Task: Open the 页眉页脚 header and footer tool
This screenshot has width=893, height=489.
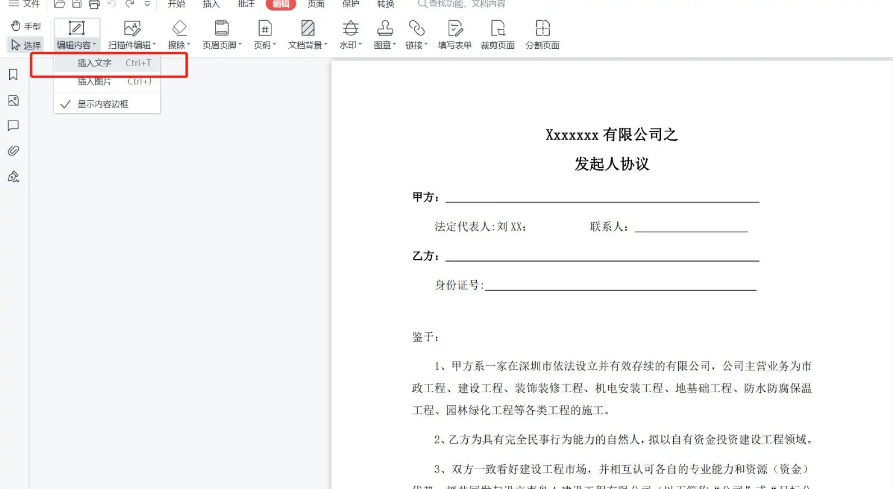Action: 221,29
